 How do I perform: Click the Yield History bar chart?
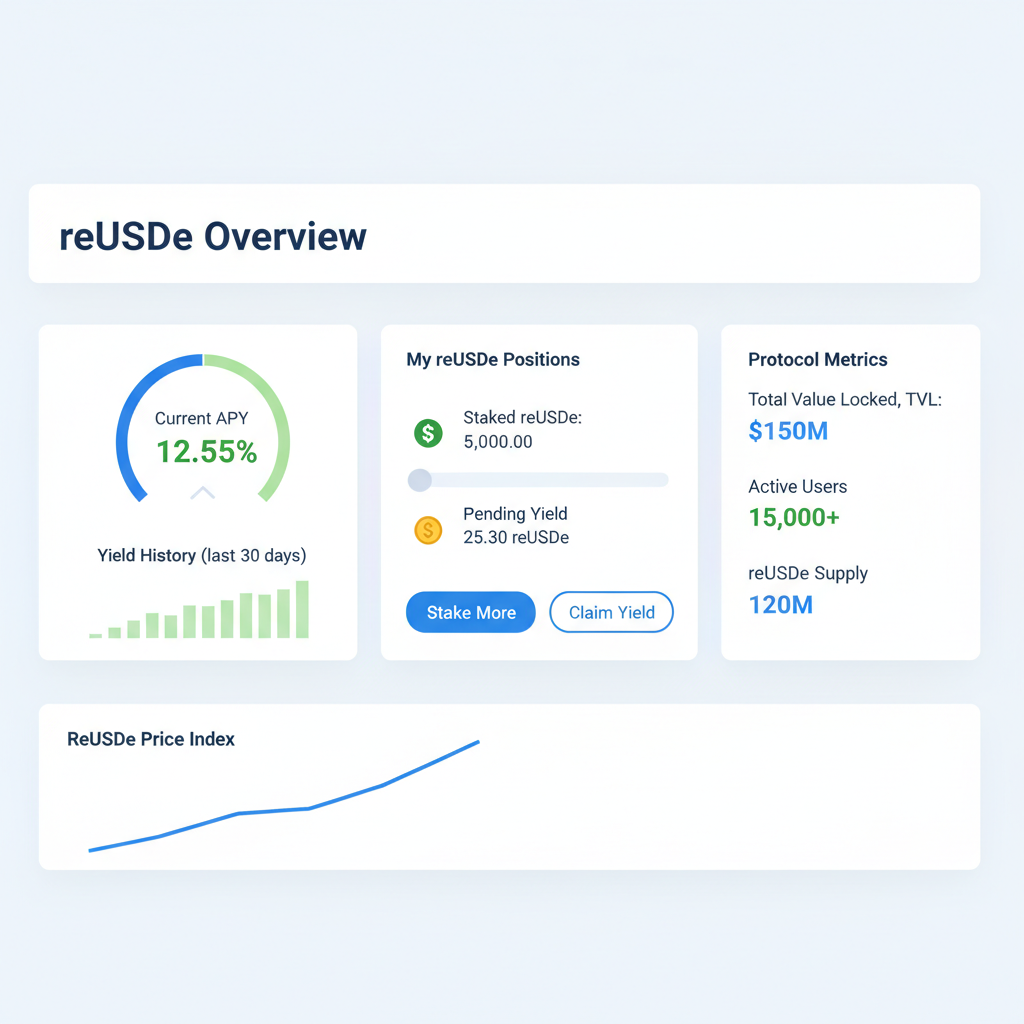[x=200, y=610]
